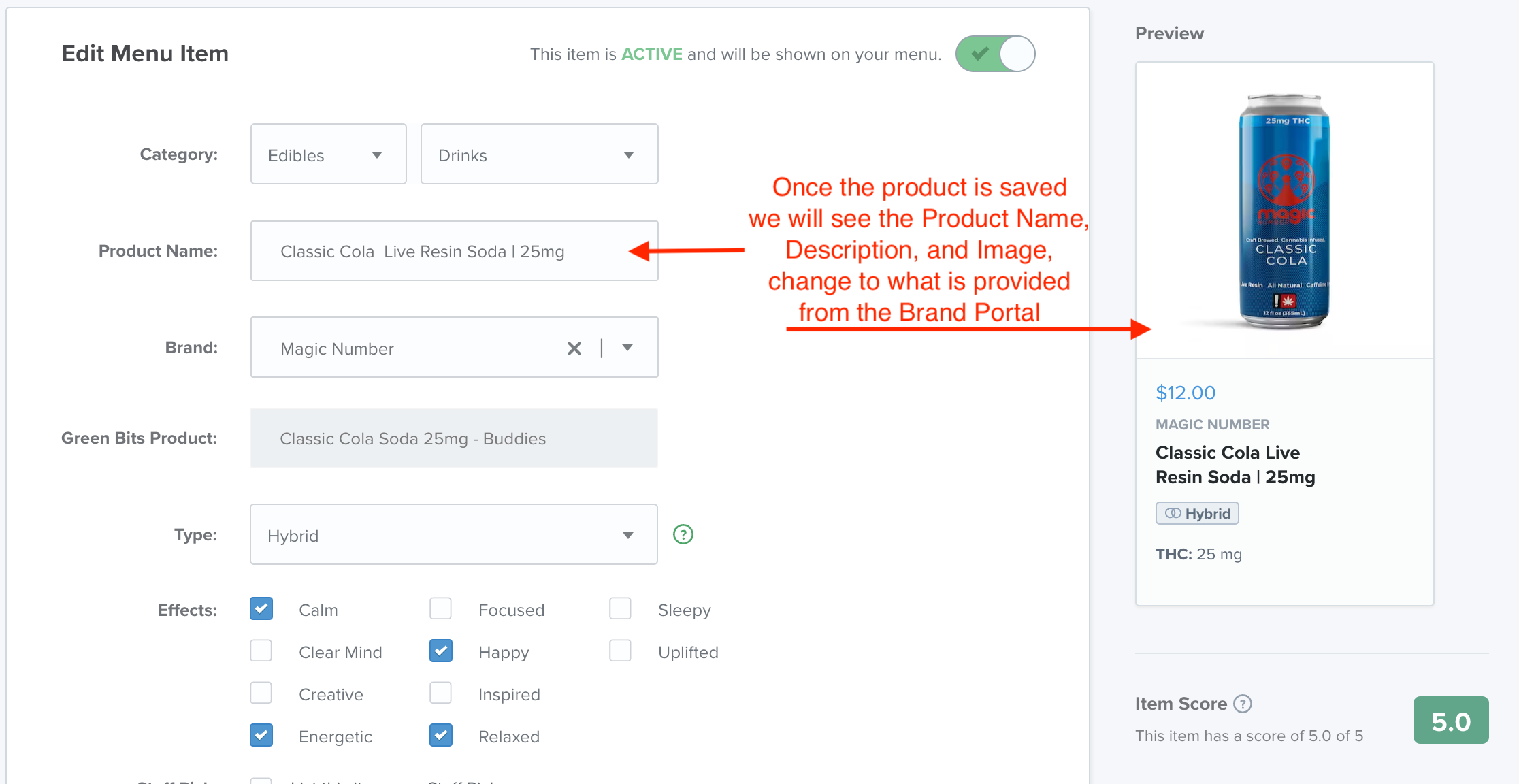1519x784 pixels.
Task: Click the score description text
Action: tap(1249, 736)
